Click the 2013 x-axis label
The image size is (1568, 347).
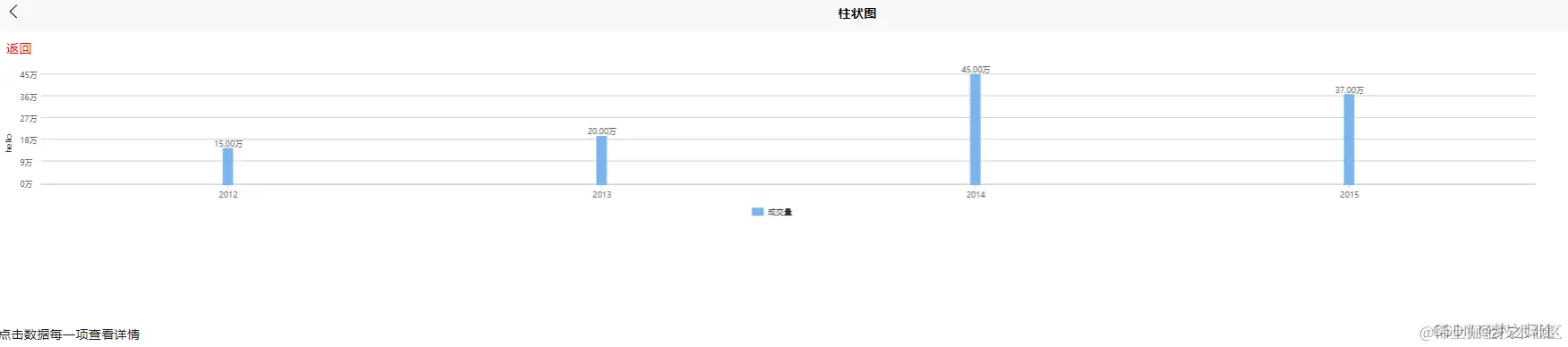pyautogui.click(x=601, y=194)
